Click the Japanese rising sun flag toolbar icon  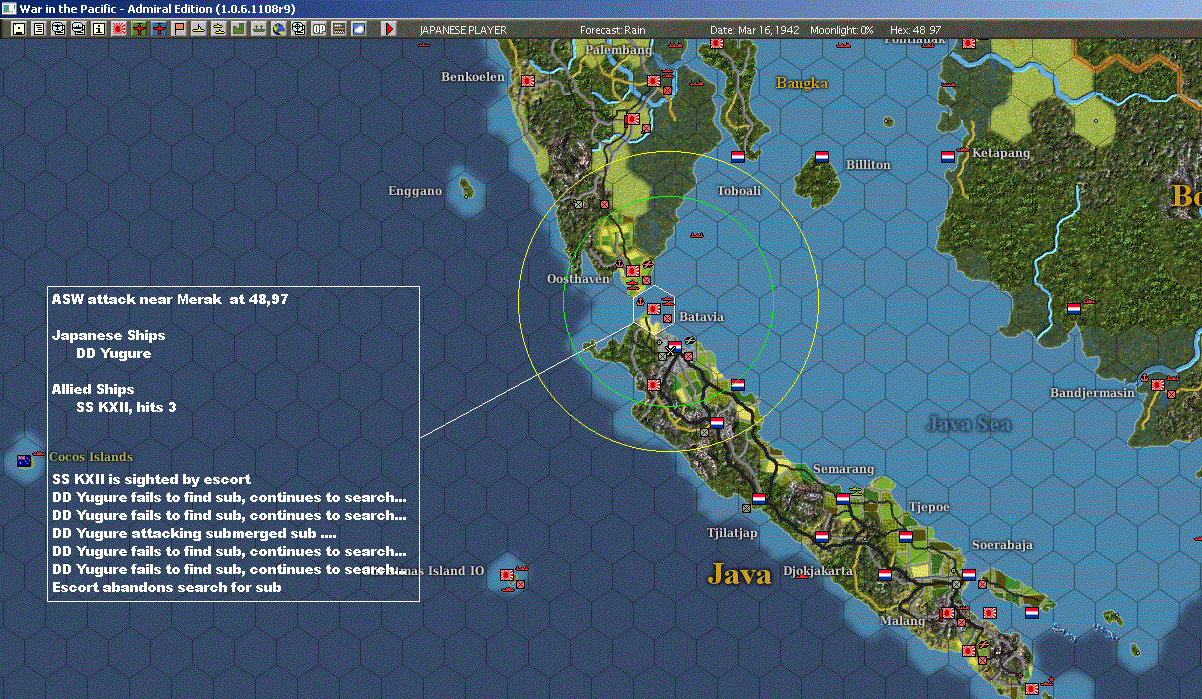[x=119, y=29]
